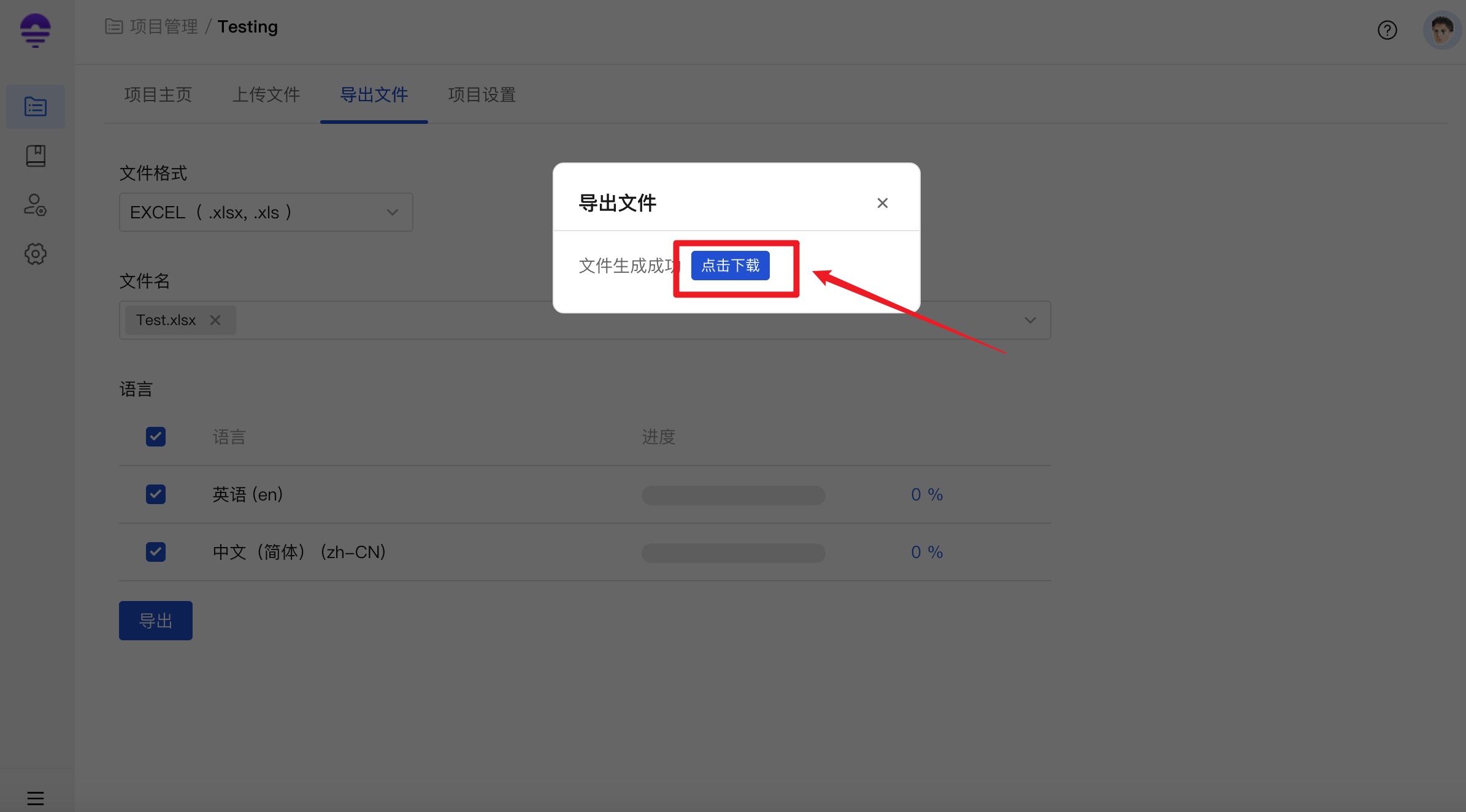The height and width of the screenshot is (812, 1466).
Task: Open the settings gear sidebar icon
Action: point(36,254)
